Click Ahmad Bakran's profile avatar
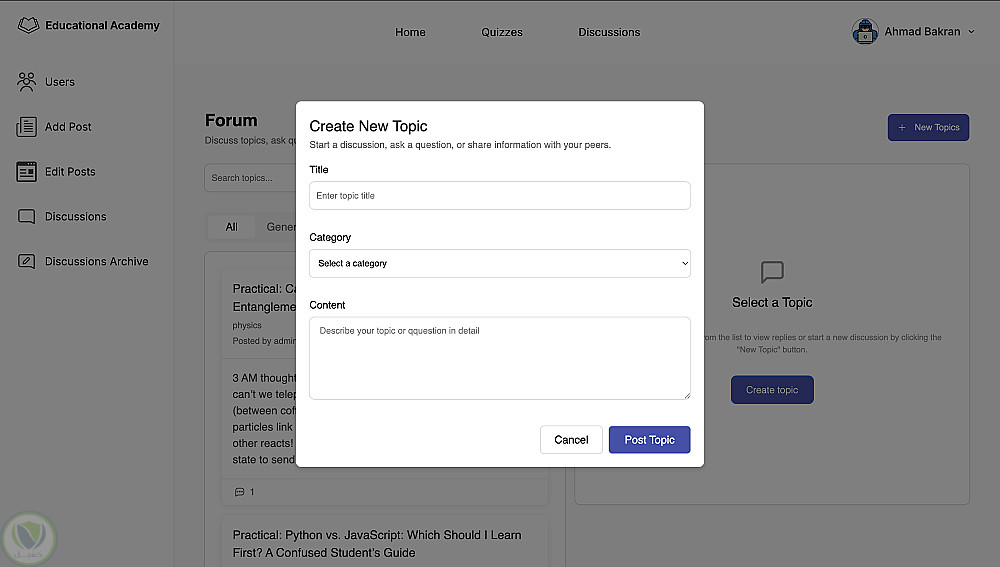1000x567 pixels. (865, 32)
